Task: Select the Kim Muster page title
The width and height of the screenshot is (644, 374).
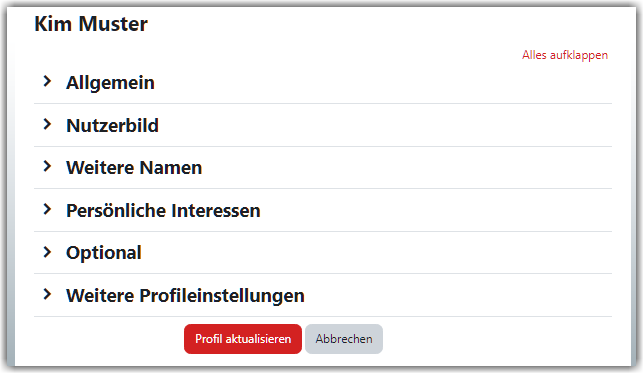Action: pos(91,24)
